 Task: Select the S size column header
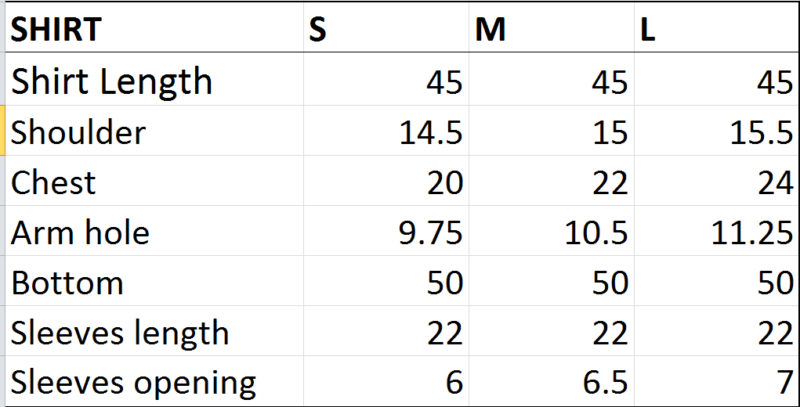pos(386,27)
